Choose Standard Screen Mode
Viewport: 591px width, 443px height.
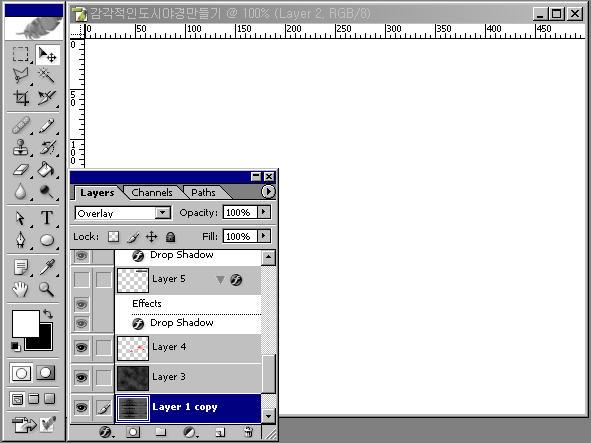[x=17, y=399]
